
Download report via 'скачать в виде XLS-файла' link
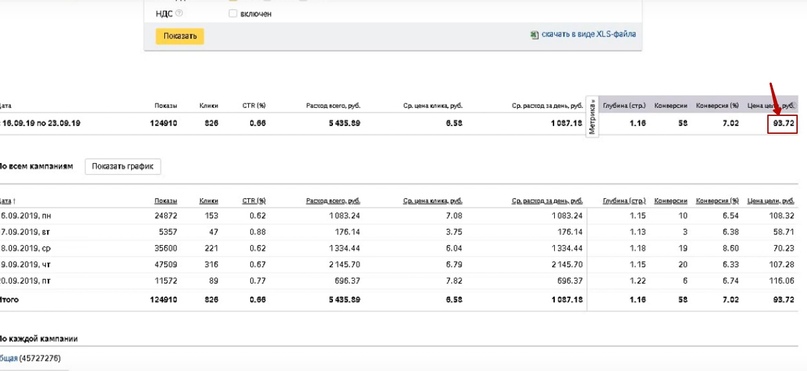tap(588, 34)
